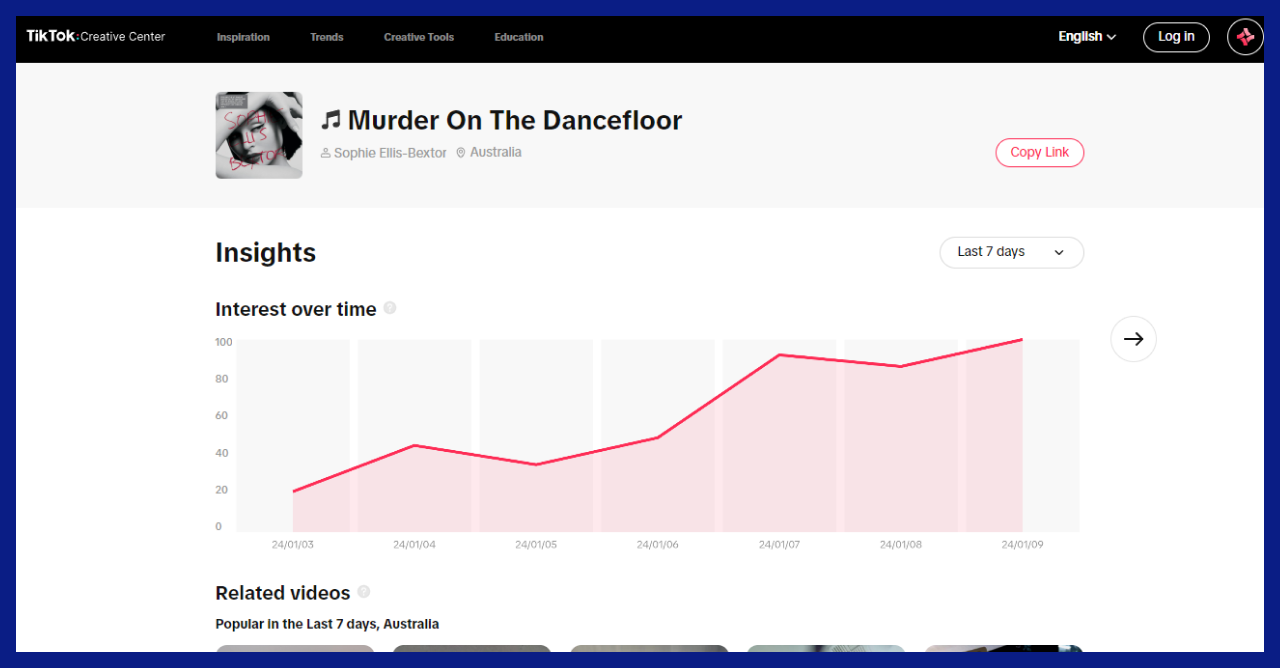Click the chart peak at 24/01/09

pyautogui.click(x=1022, y=340)
